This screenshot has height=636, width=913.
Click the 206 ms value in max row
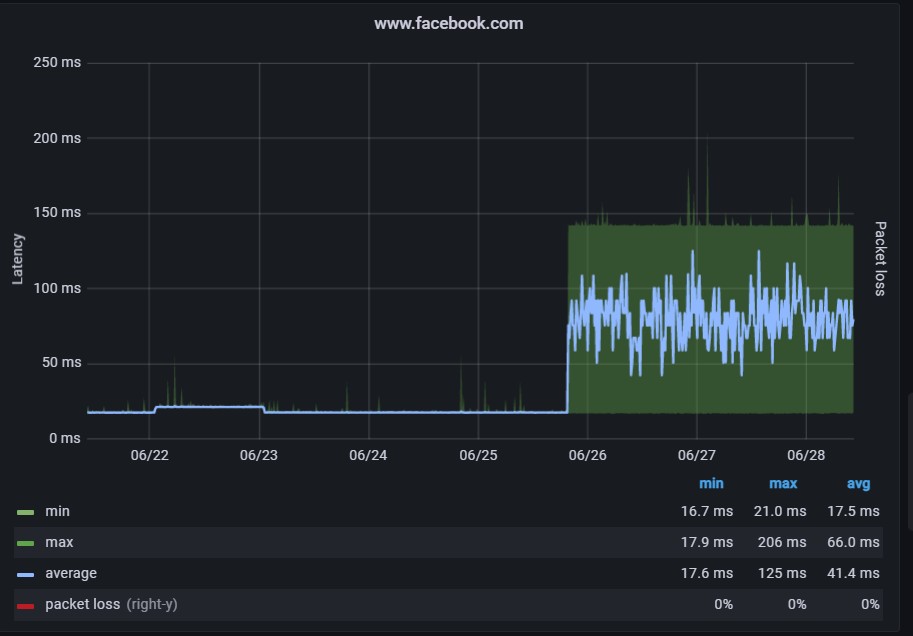point(782,542)
